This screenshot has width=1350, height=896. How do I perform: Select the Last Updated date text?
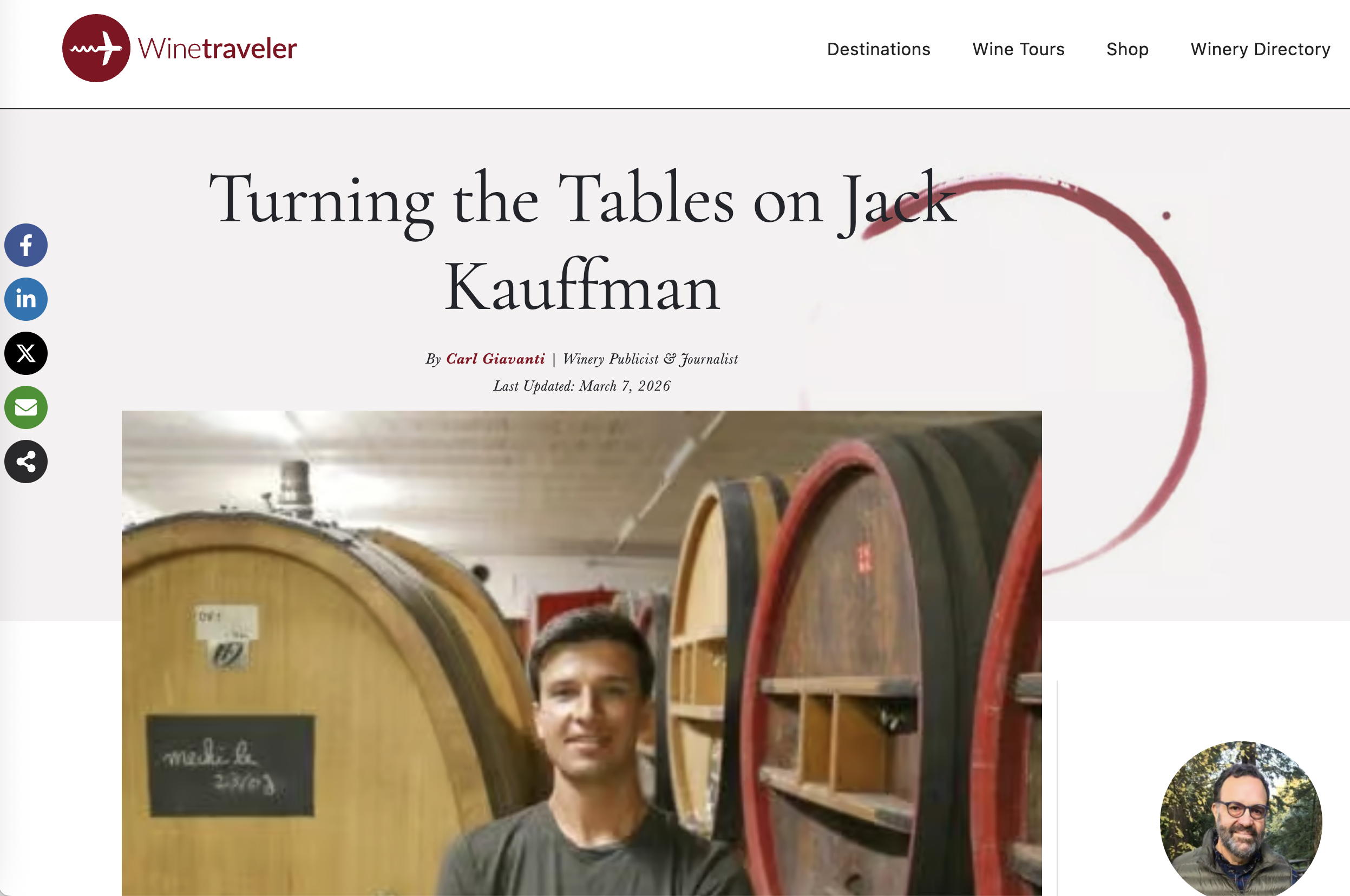point(582,386)
